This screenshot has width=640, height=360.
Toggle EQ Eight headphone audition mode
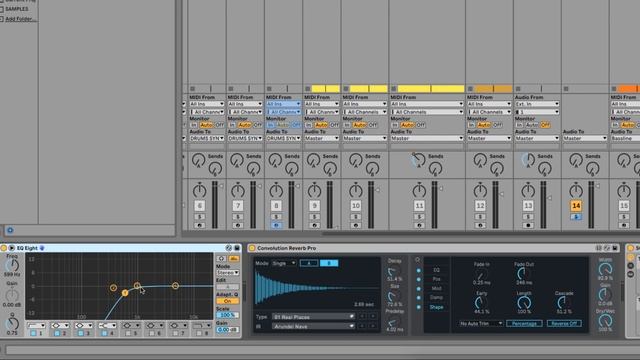[x=221, y=259]
